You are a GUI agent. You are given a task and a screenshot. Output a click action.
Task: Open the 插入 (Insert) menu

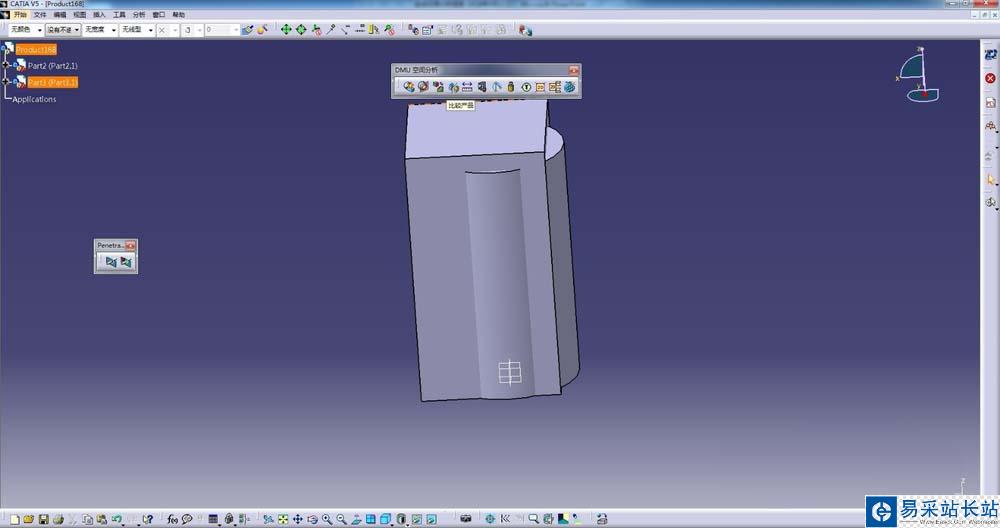tap(99, 14)
